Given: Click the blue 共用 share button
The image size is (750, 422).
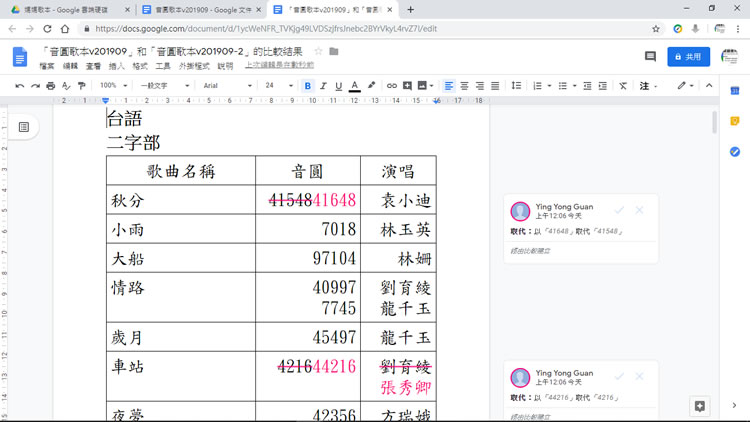Looking at the screenshot, I should [688, 57].
